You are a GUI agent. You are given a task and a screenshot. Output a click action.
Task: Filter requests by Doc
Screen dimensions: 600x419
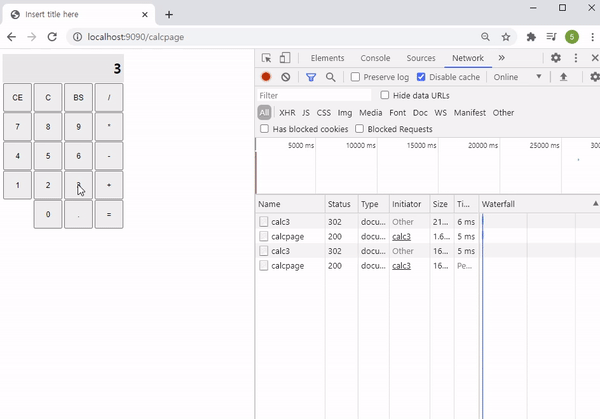pos(420,112)
